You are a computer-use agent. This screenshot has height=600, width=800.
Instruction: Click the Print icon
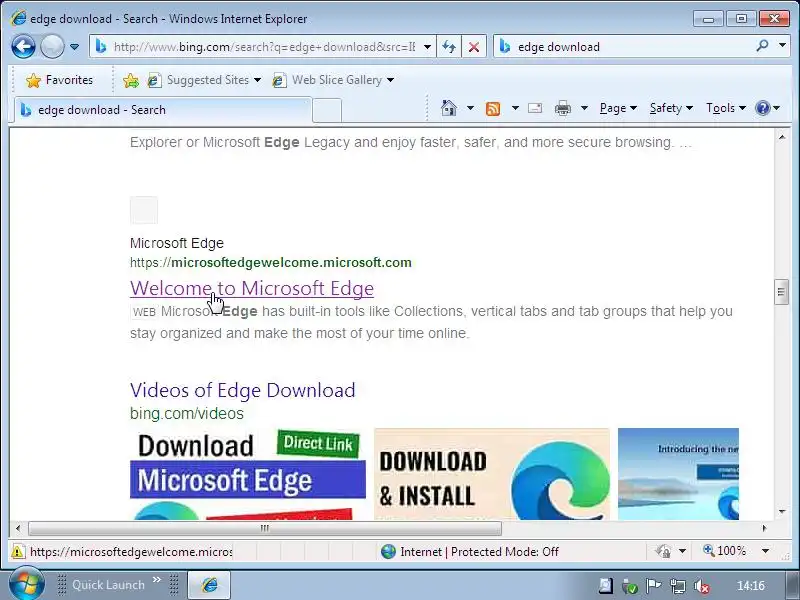pyautogui.click(x=563, y=108)
